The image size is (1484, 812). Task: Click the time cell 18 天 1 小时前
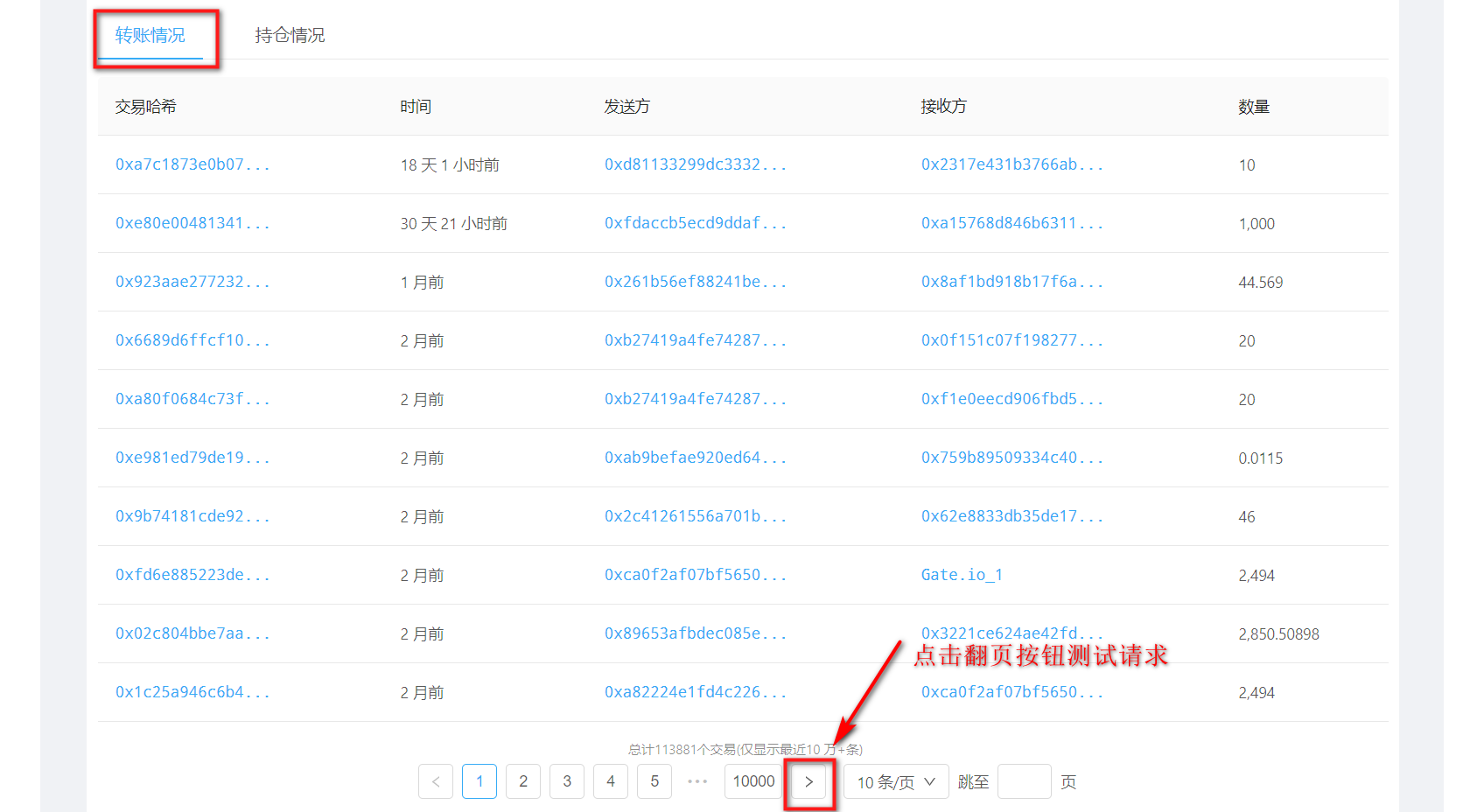(x=450, y=165)
